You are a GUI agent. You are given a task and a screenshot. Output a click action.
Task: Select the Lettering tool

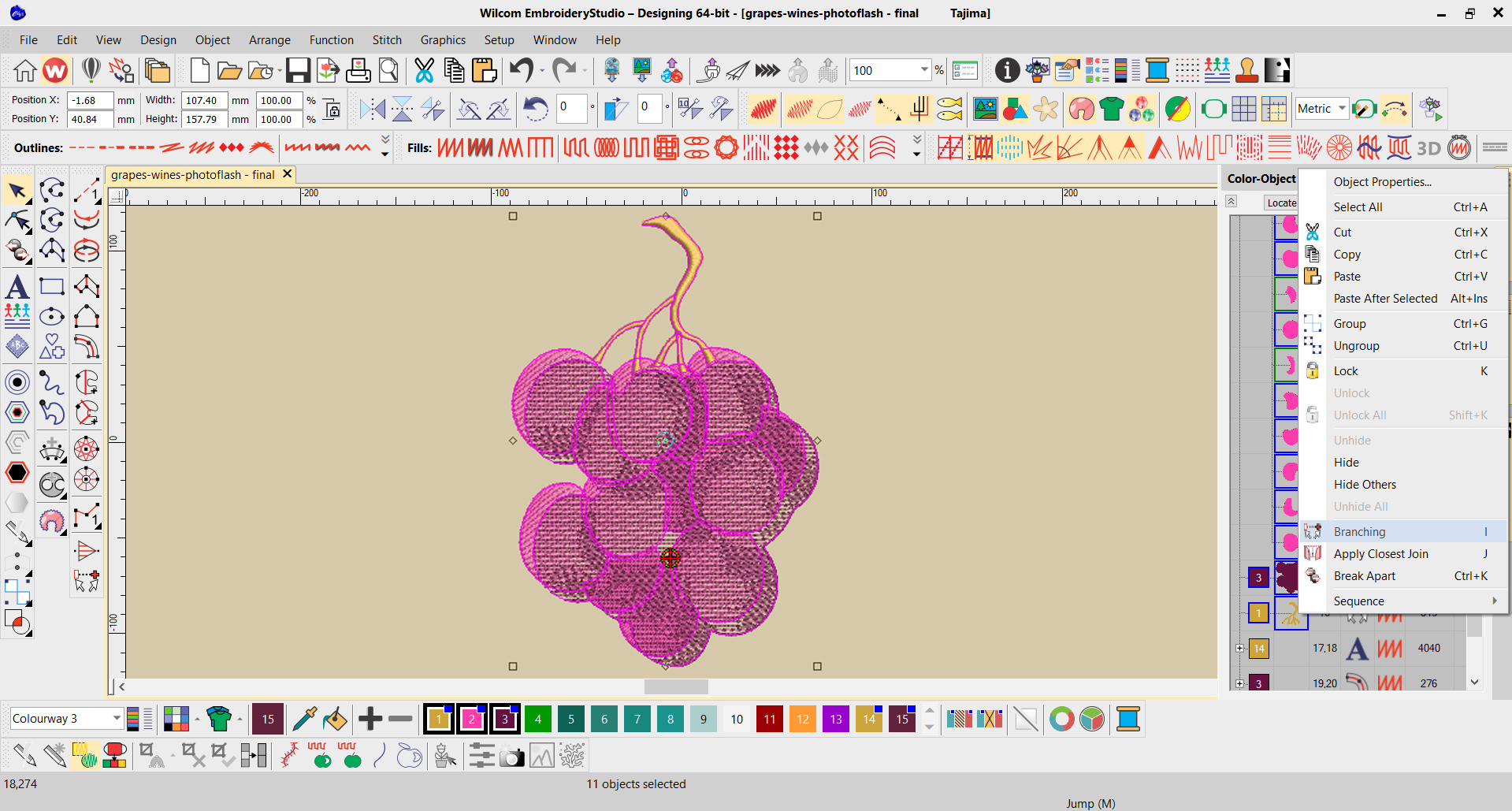coord(17,287)
